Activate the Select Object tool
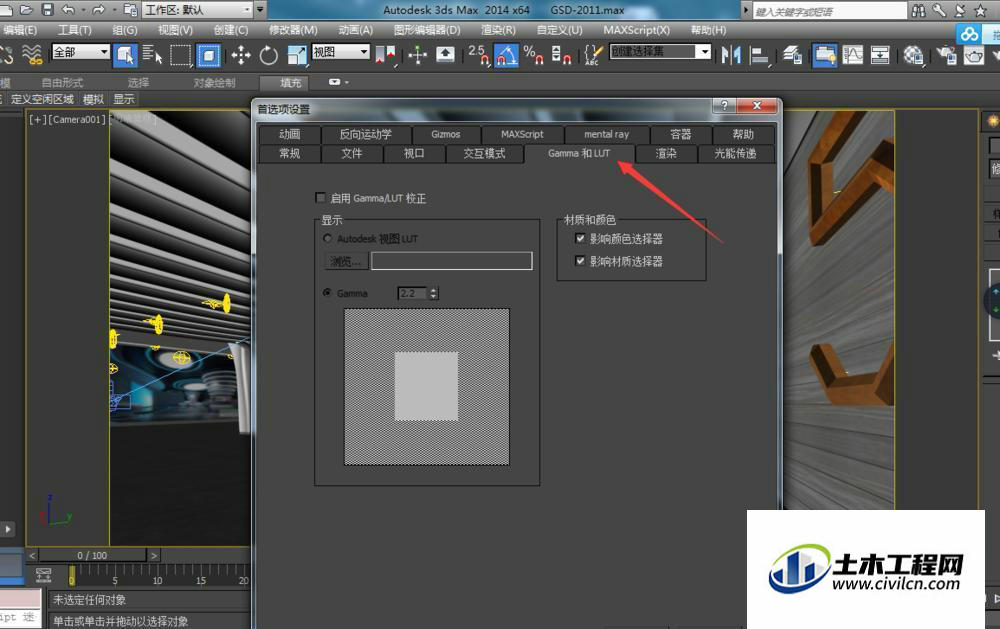 click(125, 56)
